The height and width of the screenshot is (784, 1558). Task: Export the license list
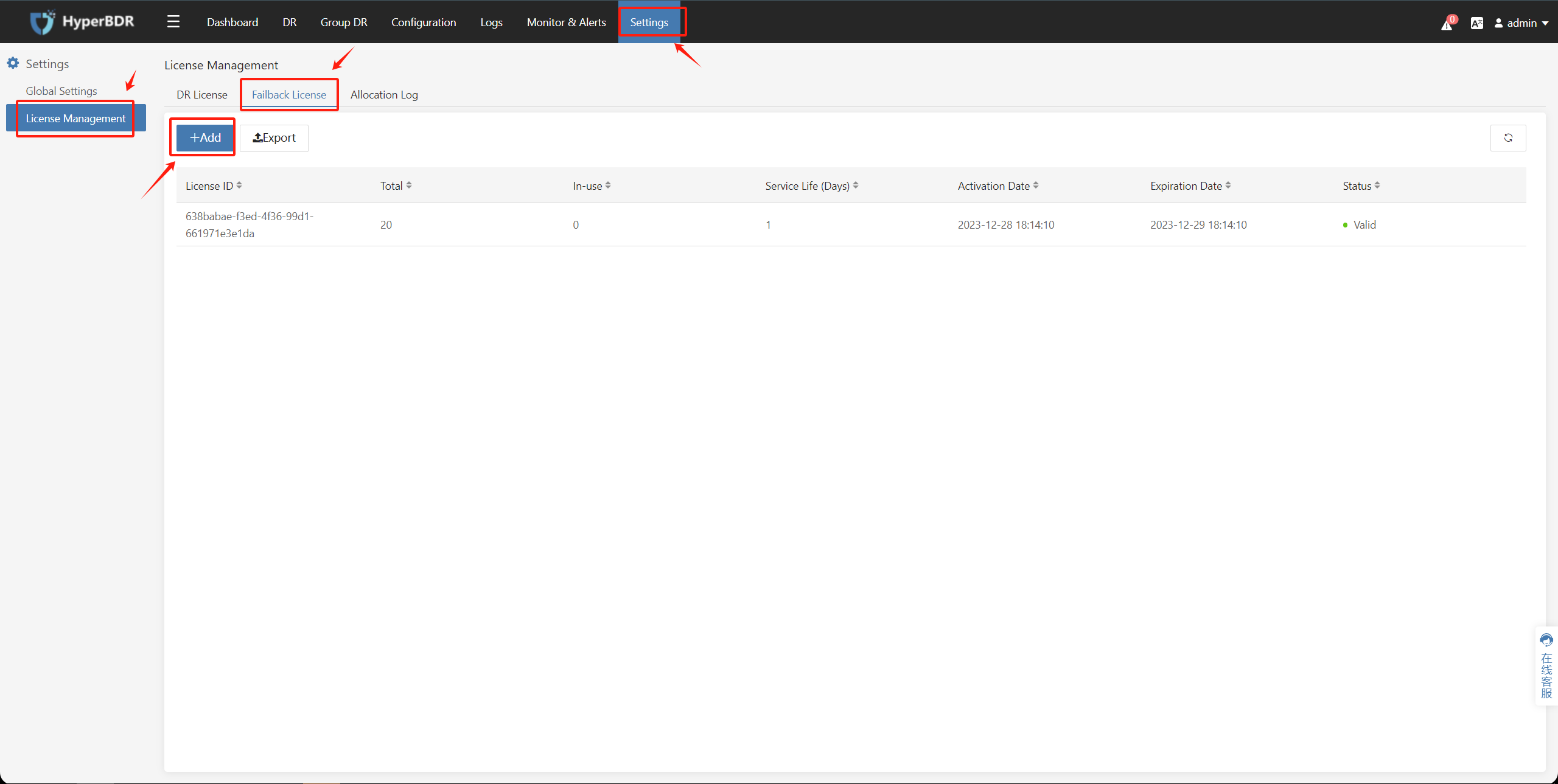(x=274, y=138)
